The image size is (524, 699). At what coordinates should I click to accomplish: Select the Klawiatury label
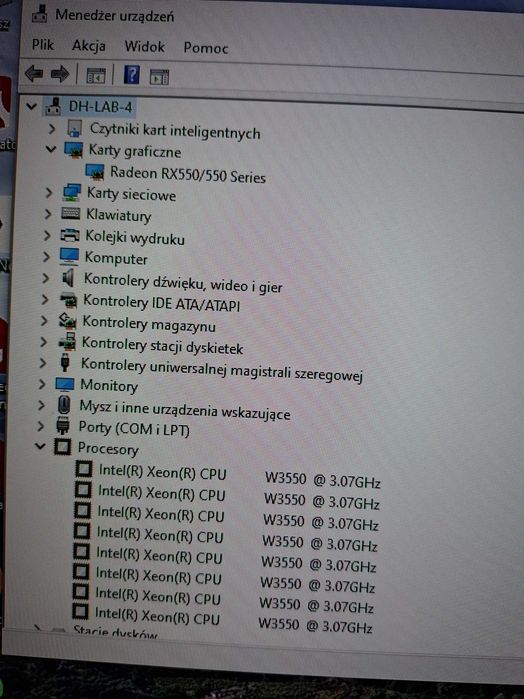(x=119, y=215)
